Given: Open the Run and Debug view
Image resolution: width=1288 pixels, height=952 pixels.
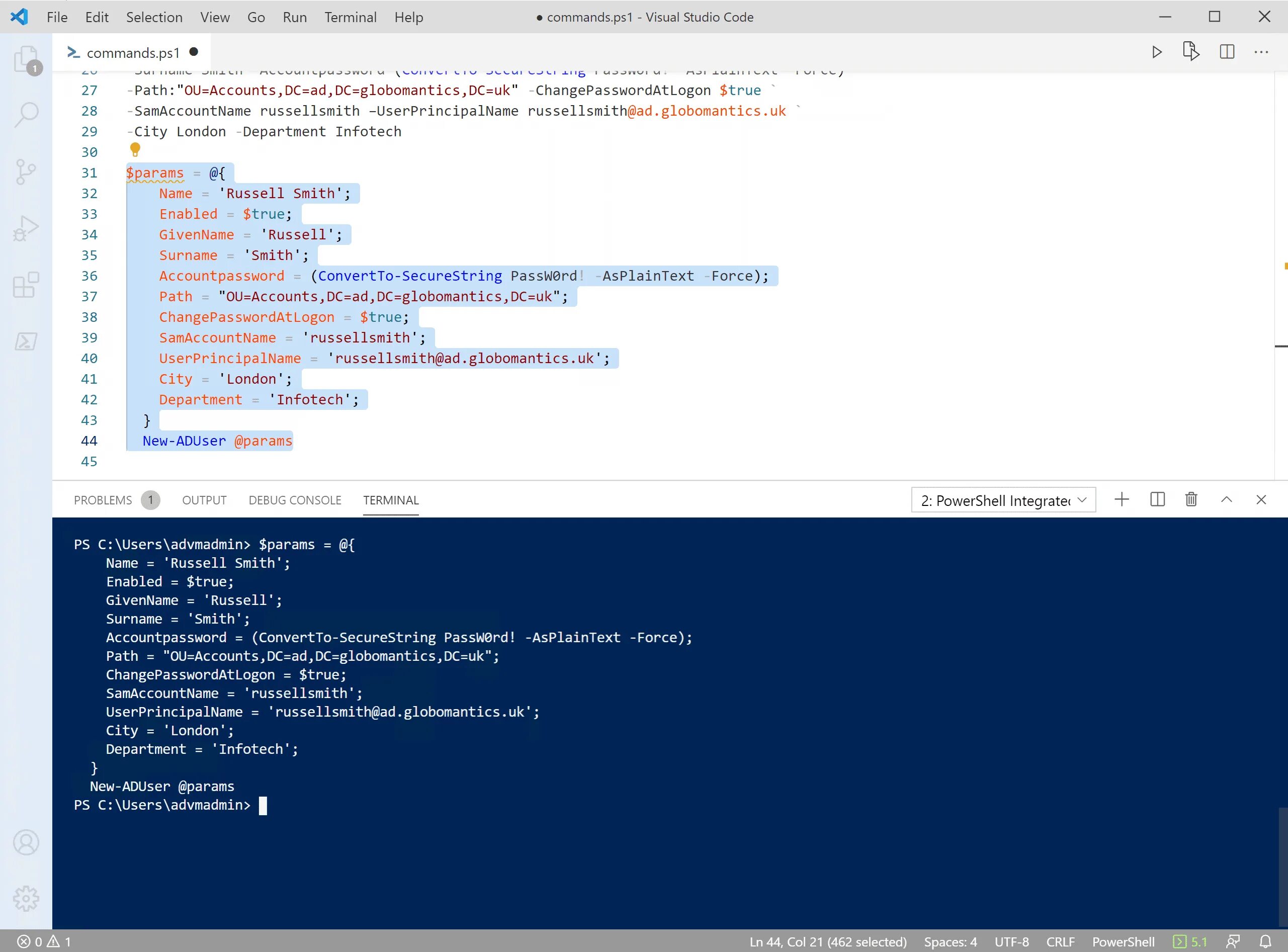Looking at the screenshot, I should tap(26, 228).
